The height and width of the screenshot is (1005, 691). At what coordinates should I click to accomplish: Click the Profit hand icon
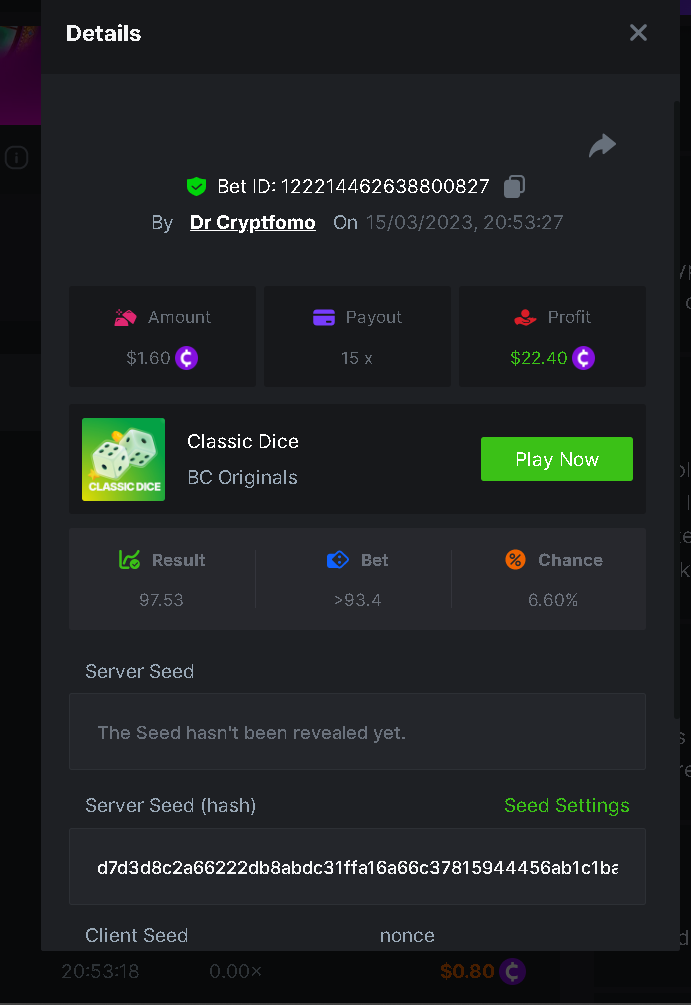coord(525,317)
